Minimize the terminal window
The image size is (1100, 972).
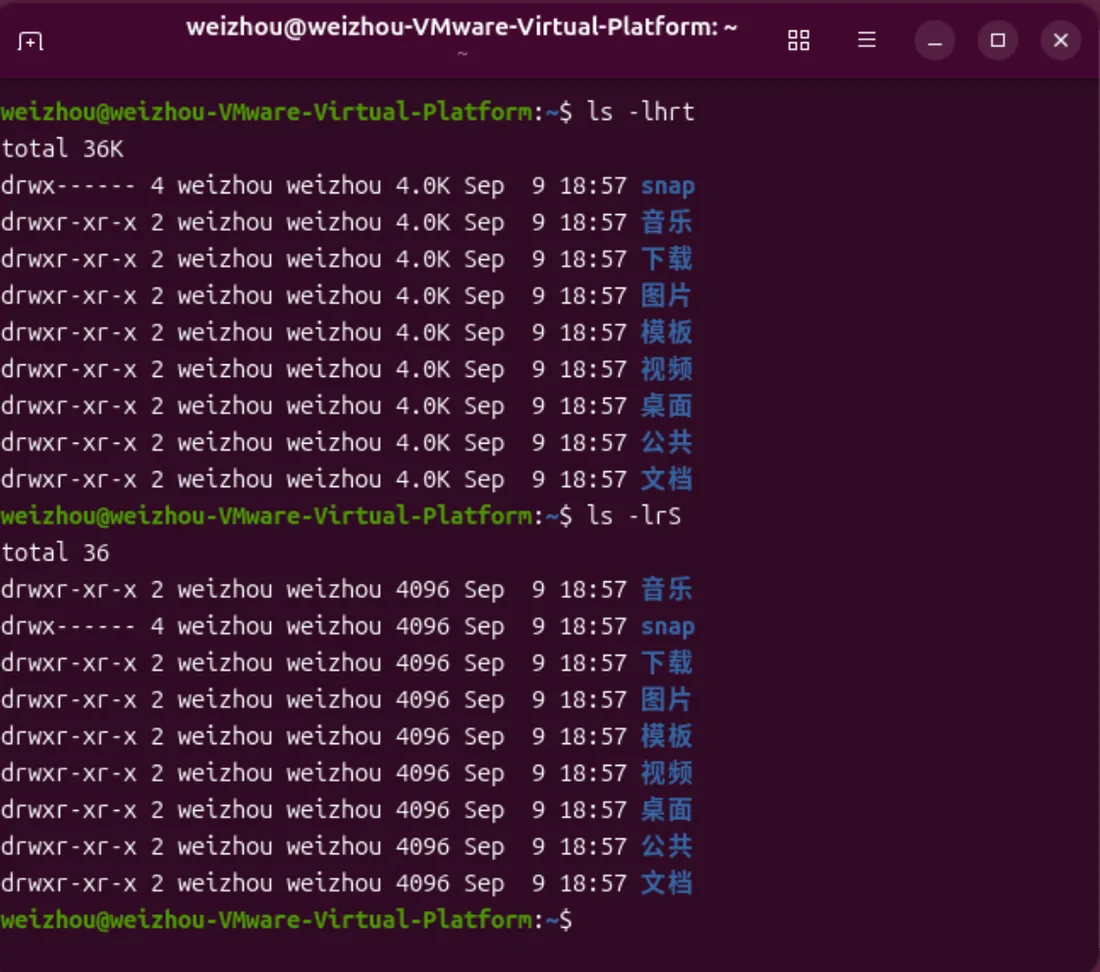pyautogui.click(x=934, y=41)
